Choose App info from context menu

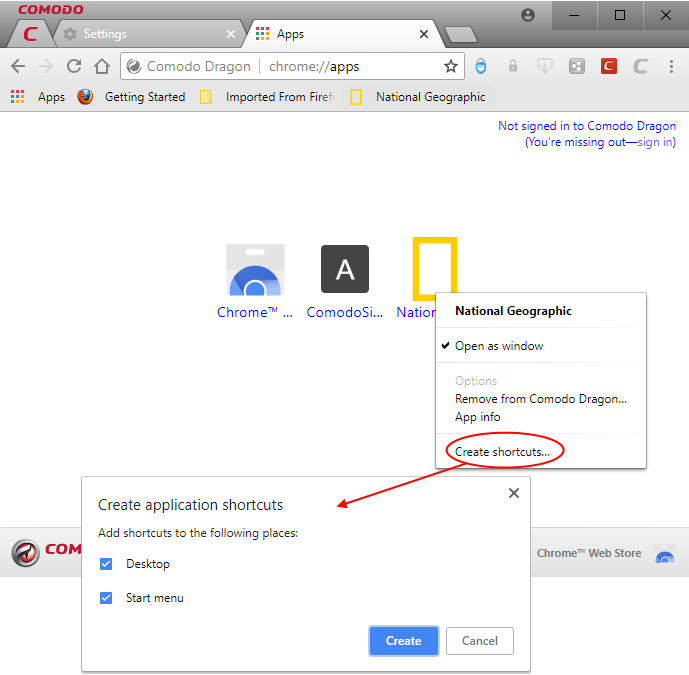click(540, 417)
